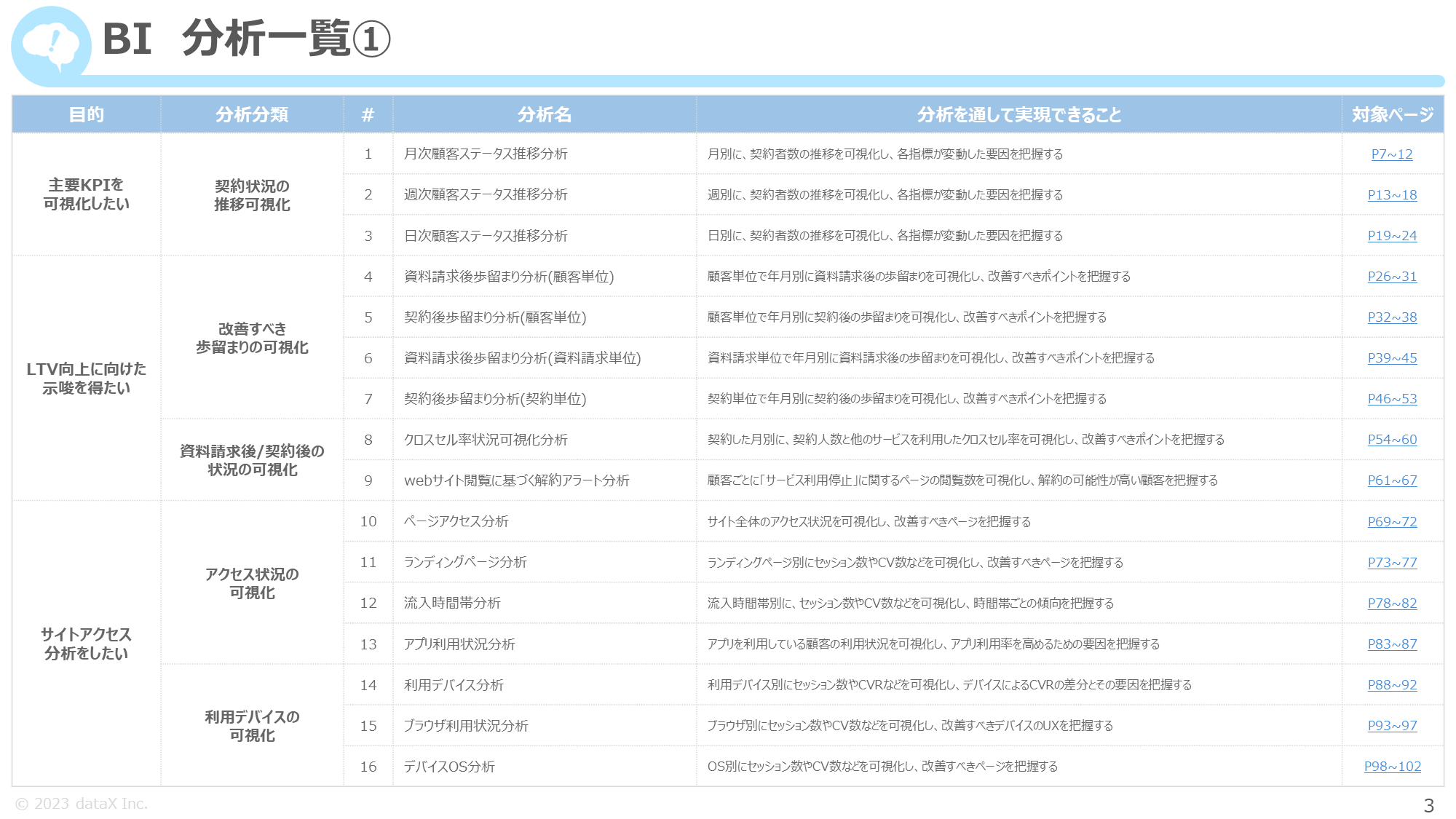
Task: Click the LTV向上に向けた示唆を得たい purpose cell
Action: tap(87, 378)
